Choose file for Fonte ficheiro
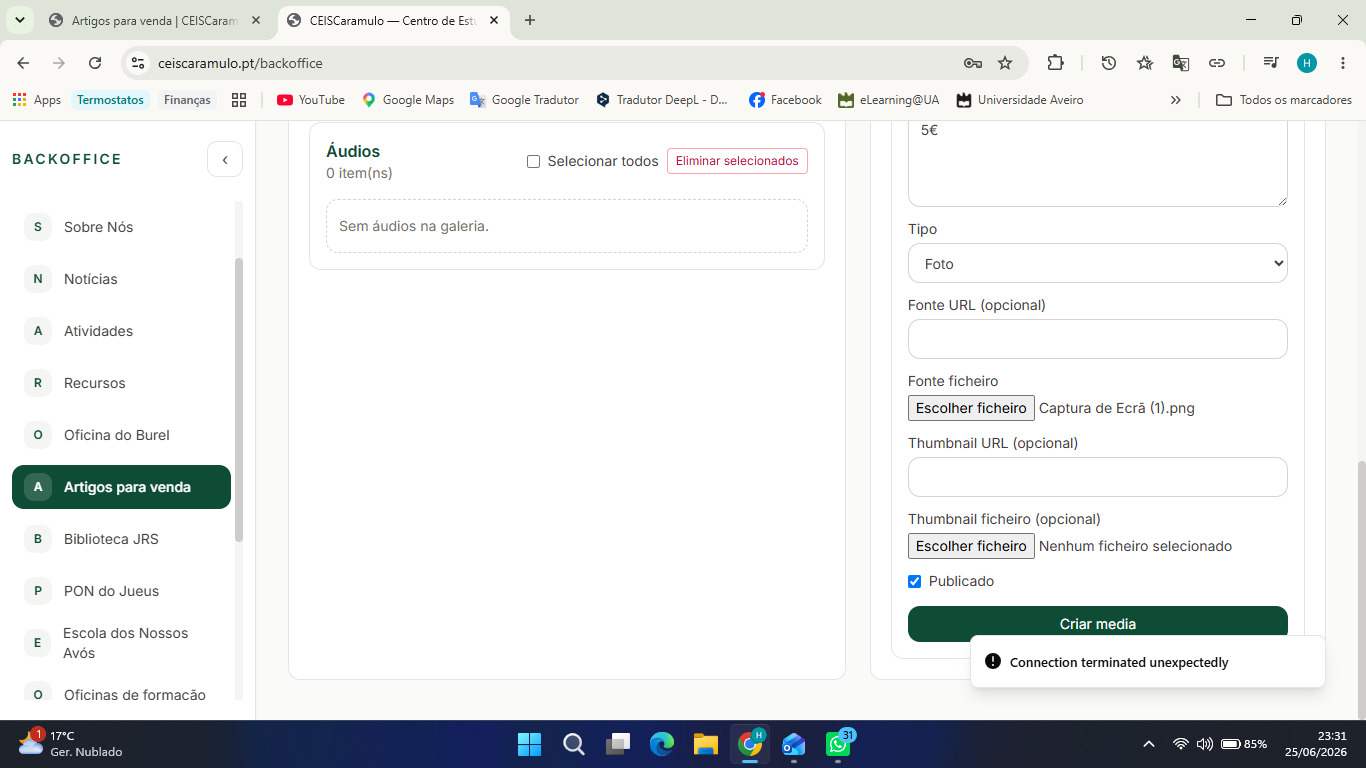 pyautogui.click(x=971, y=408)
